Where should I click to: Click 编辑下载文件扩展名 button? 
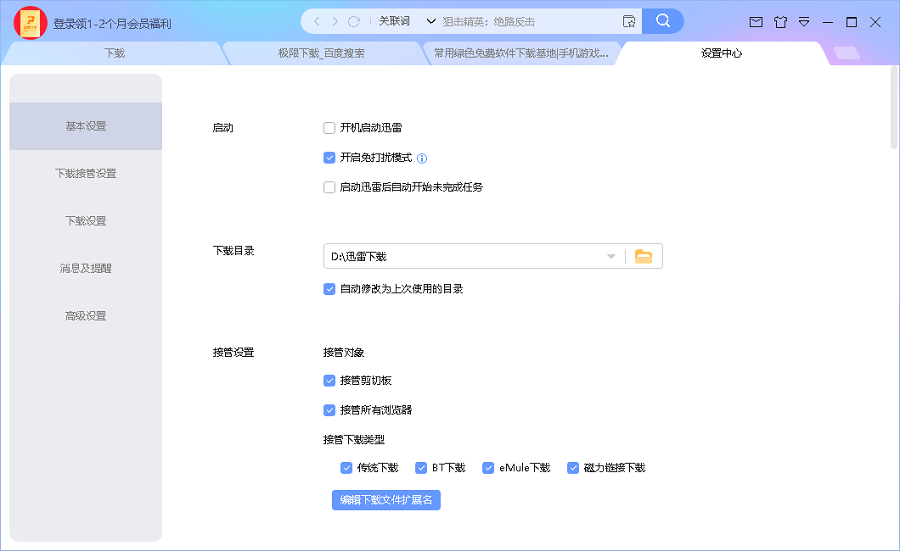click(386, 500)
